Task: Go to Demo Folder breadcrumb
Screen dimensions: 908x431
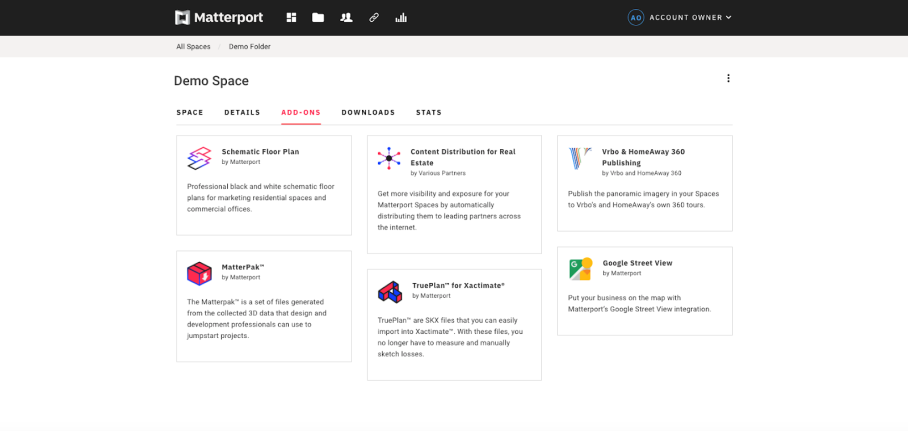Action: [x=250, y=46]
